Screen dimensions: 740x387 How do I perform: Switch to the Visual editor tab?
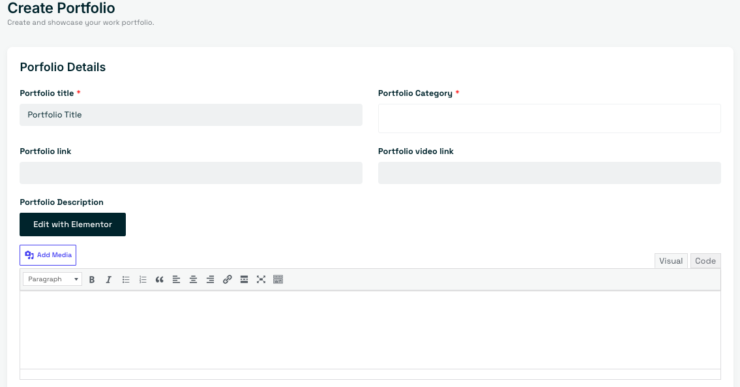[671, 261]
